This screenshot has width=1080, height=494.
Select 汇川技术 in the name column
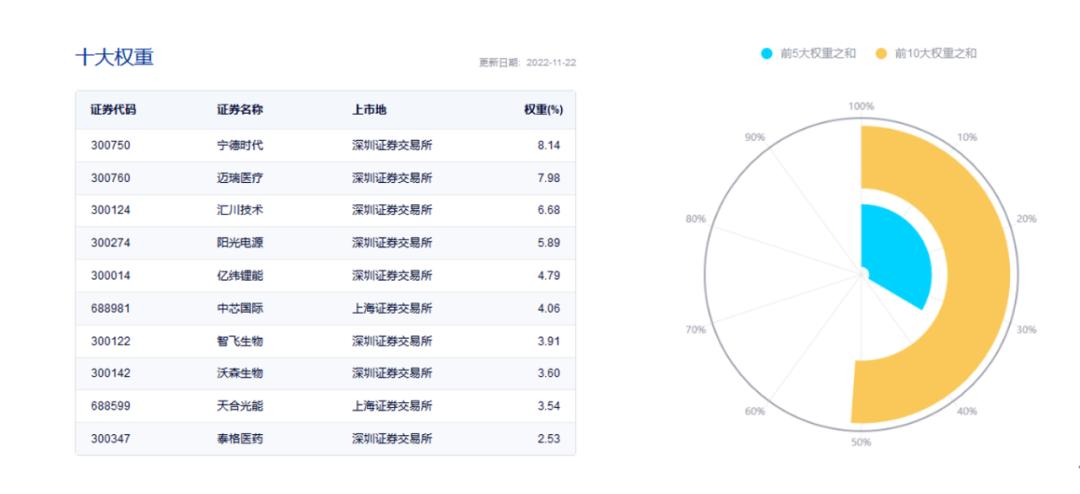(x=240, y=210)
